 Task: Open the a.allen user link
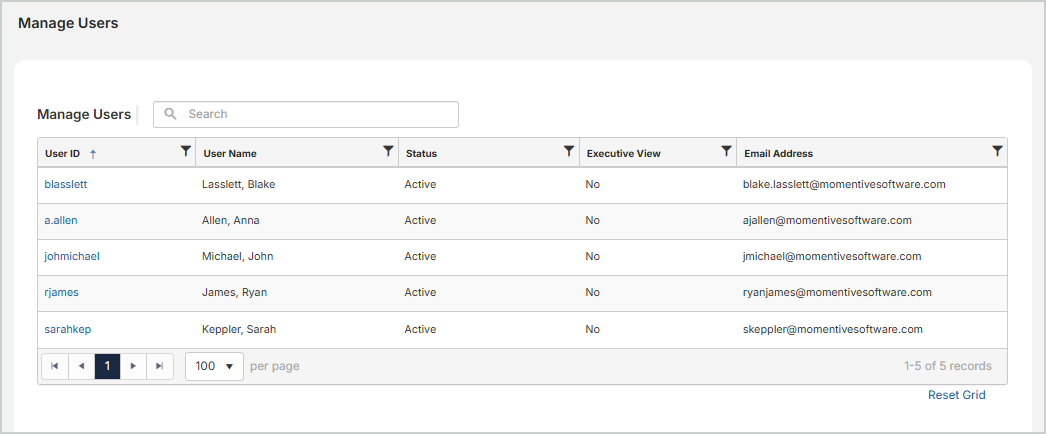click(60, 220)
